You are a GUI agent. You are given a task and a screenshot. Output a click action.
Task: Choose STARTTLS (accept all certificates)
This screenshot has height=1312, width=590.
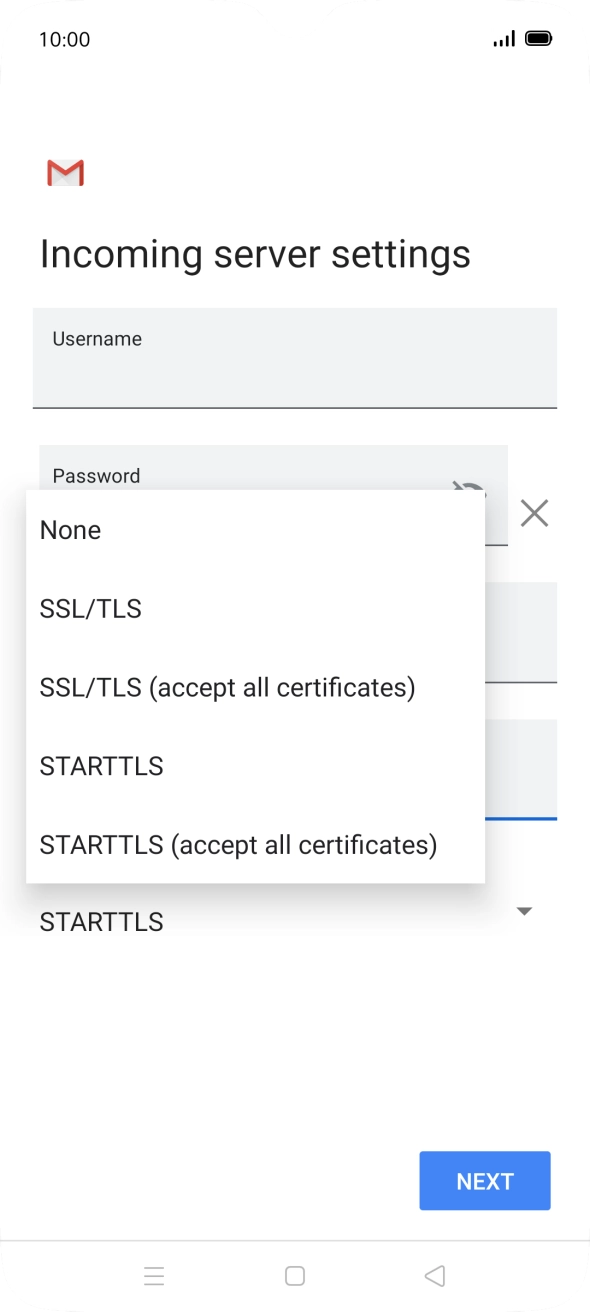click(x=256, y=845)
